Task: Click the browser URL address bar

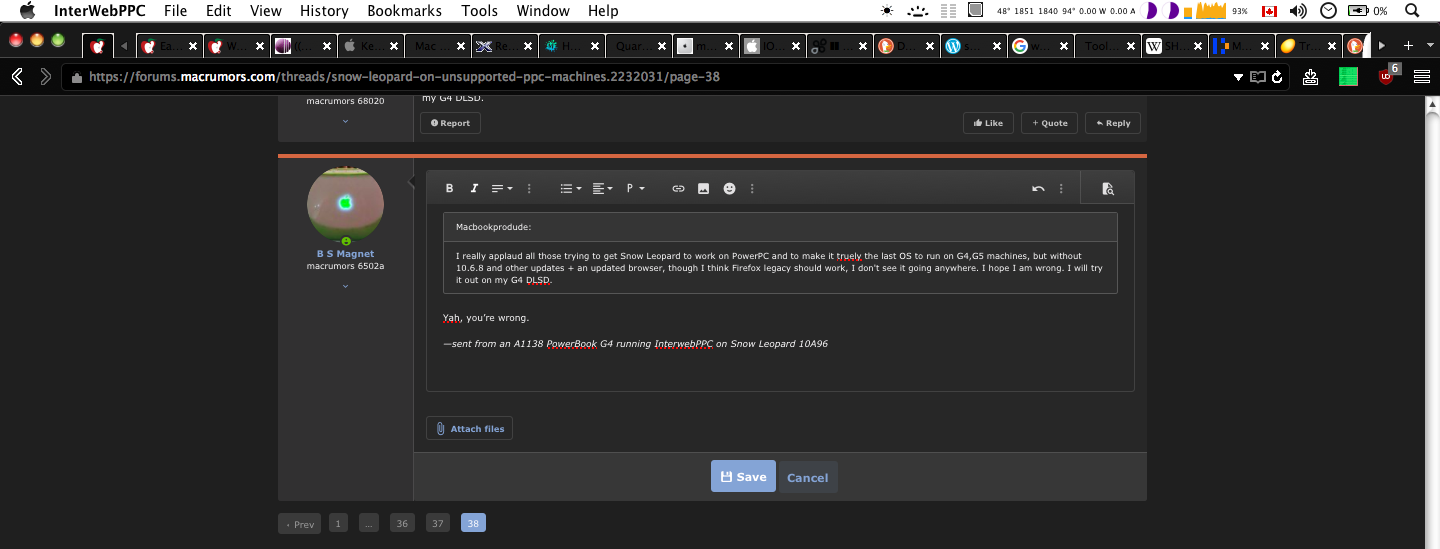Action: [x=650, y=77]
